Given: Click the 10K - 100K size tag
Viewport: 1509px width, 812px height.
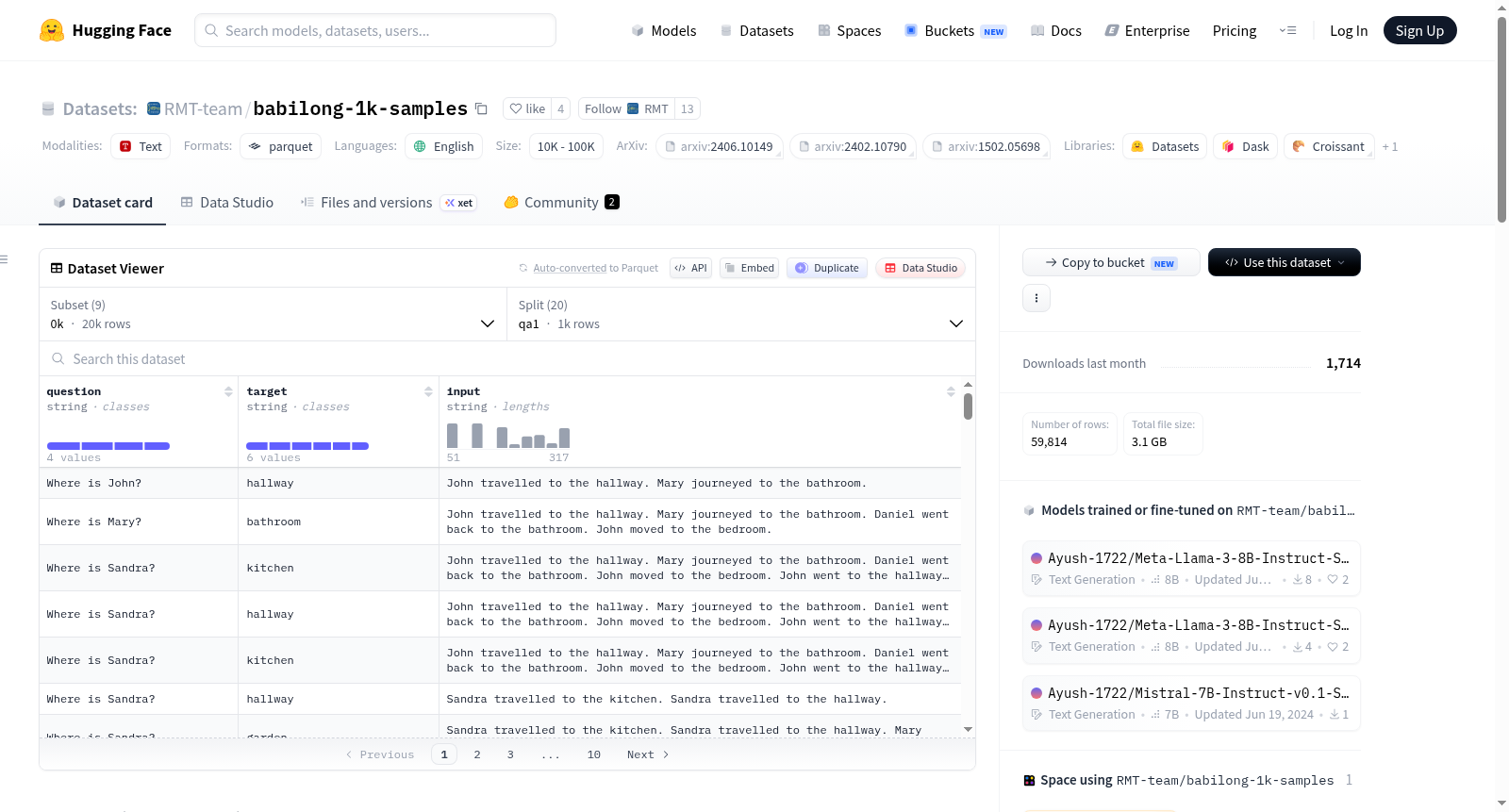Looking at the screenshot, I should tap(566, 146).
